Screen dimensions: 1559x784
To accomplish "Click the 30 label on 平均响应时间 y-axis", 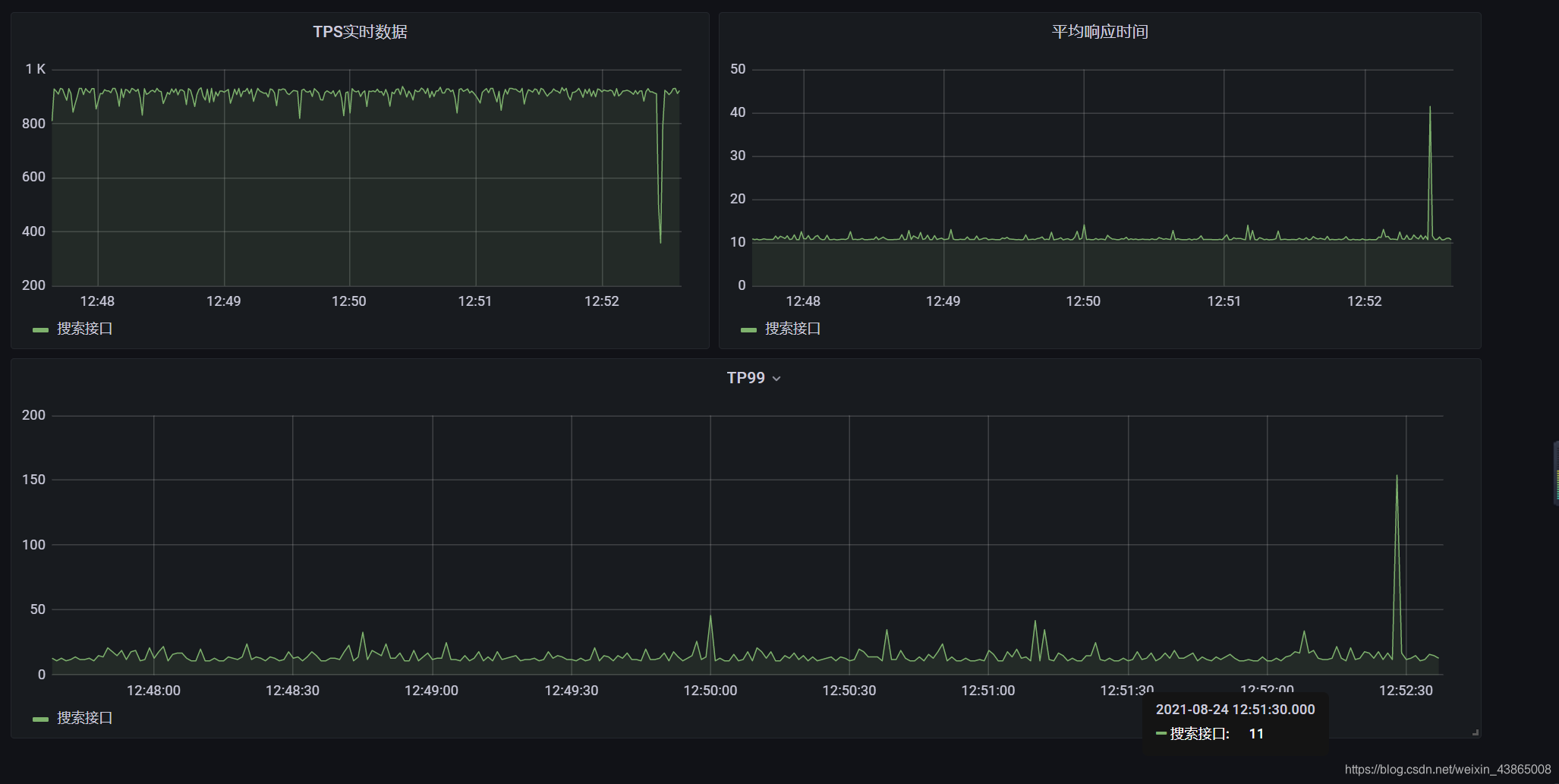I will point(738,156).
